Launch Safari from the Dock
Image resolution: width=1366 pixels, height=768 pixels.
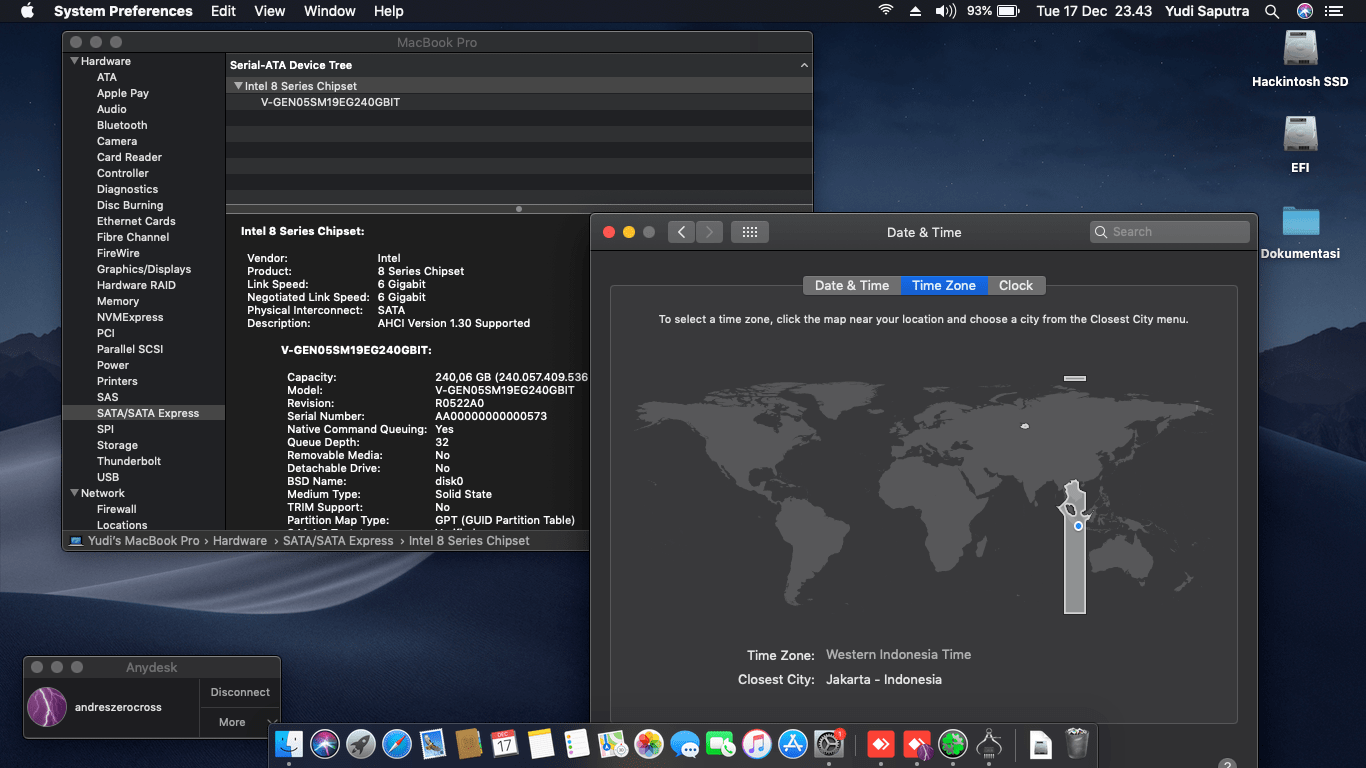(x=397, y=744)
